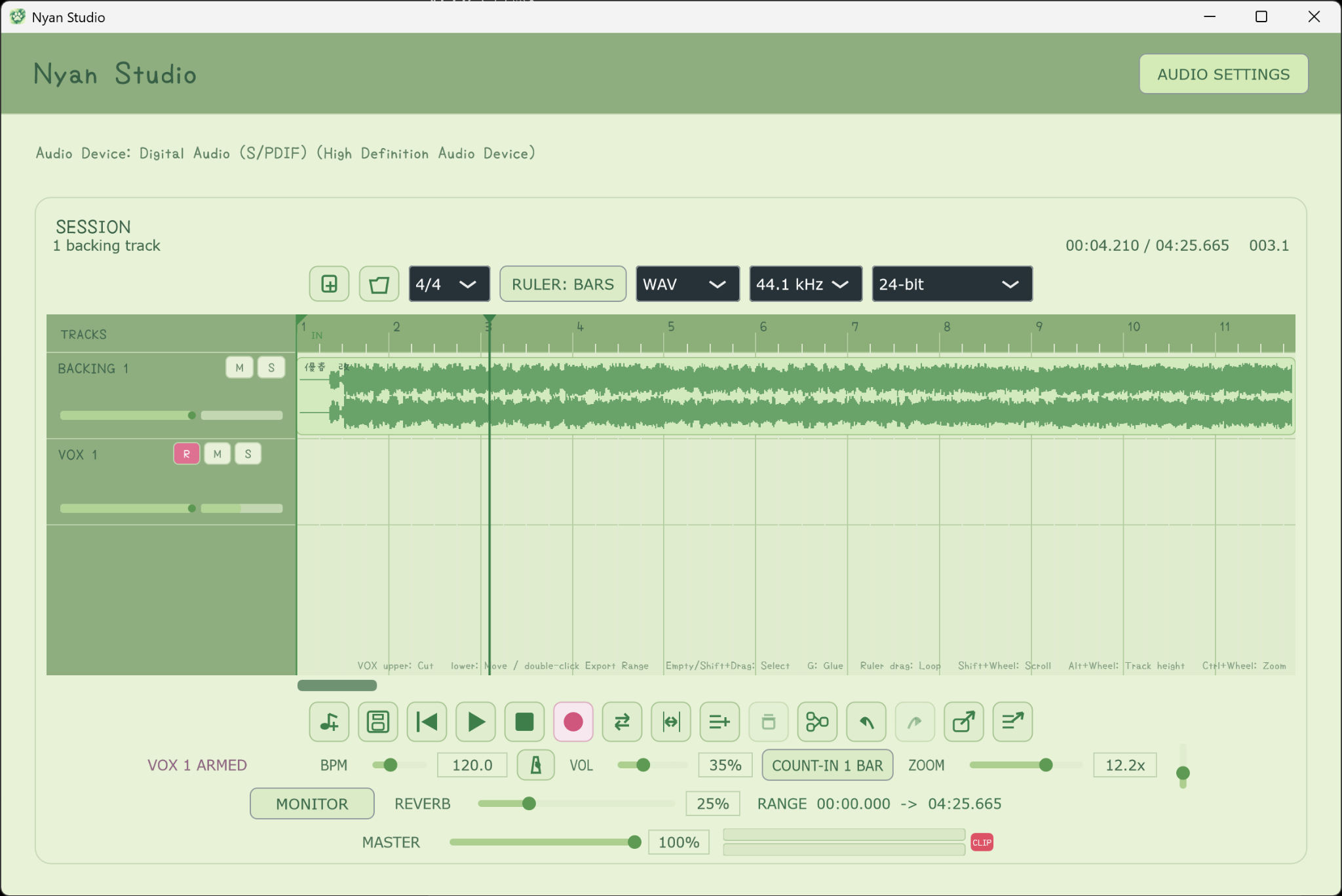Click the REVERB 25% value field

713,804
